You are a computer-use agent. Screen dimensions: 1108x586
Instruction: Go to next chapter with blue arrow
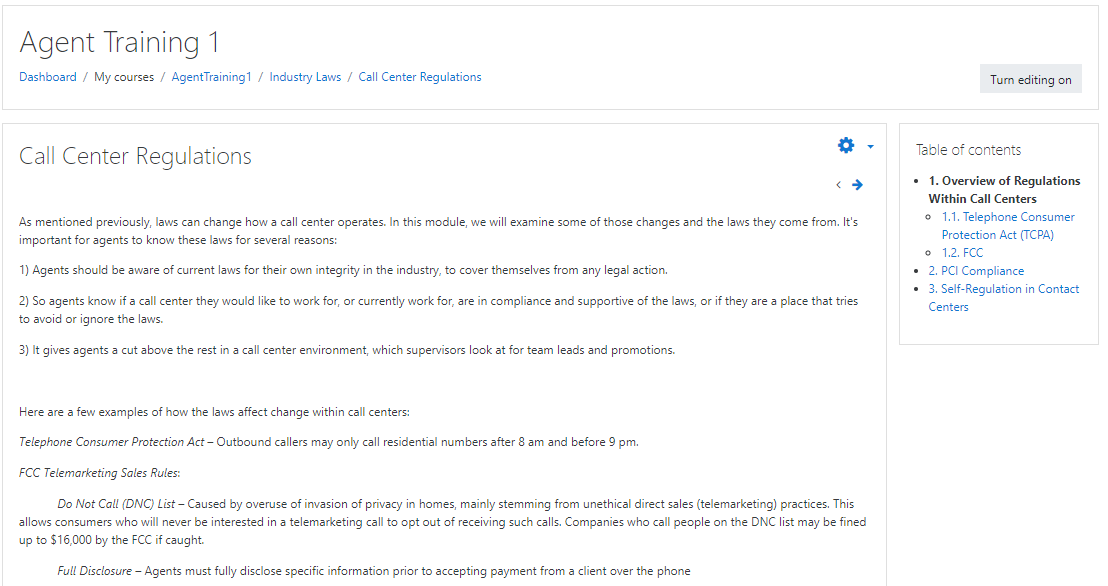coord(857,185)
